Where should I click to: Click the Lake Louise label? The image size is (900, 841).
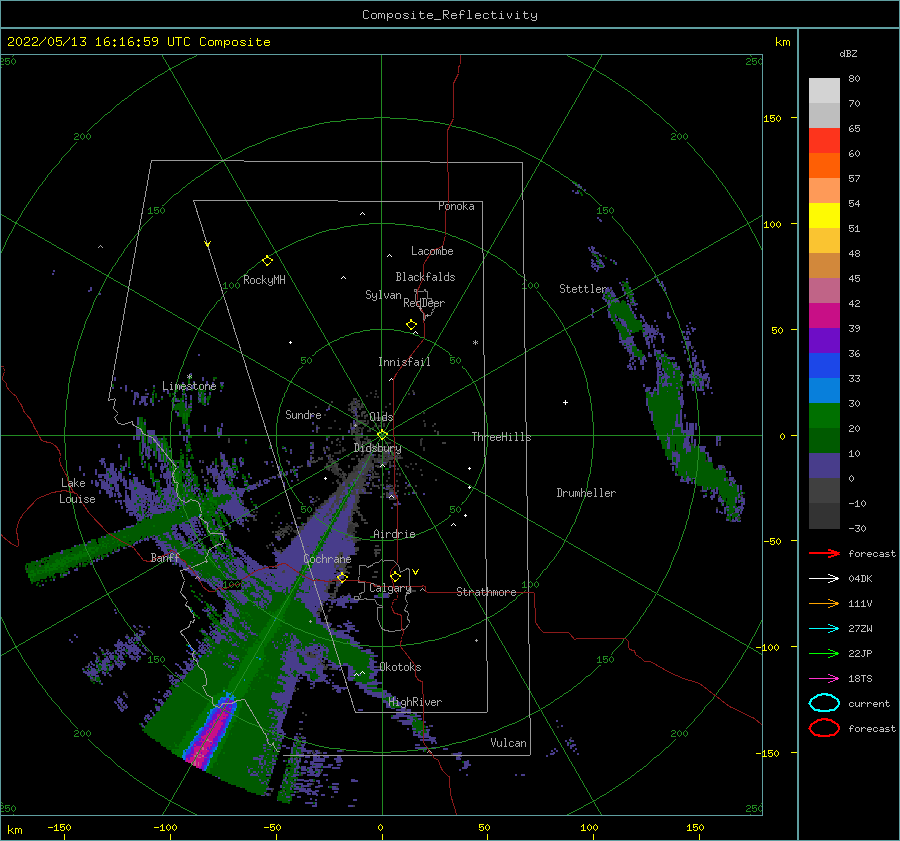point(78,491)
